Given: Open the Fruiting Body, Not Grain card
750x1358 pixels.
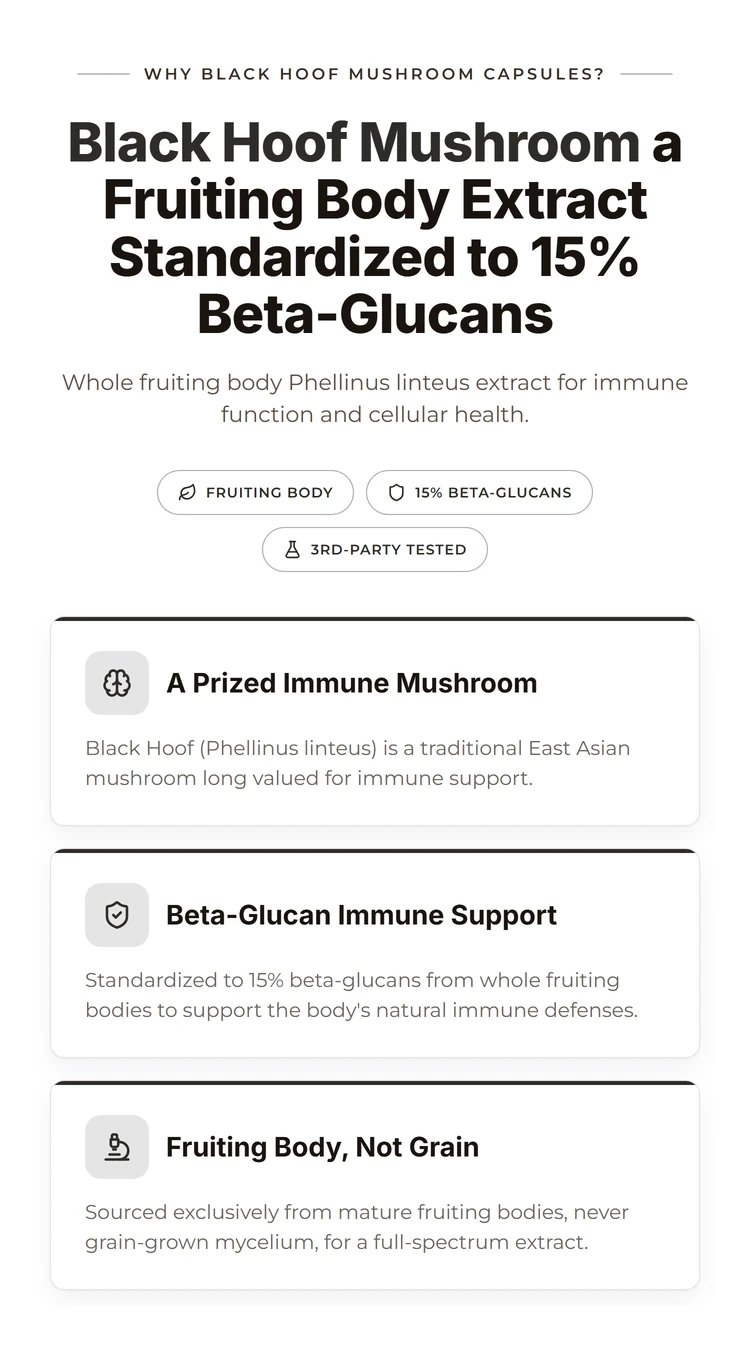Looking at the screenshot, I should tap(375, 1185).
